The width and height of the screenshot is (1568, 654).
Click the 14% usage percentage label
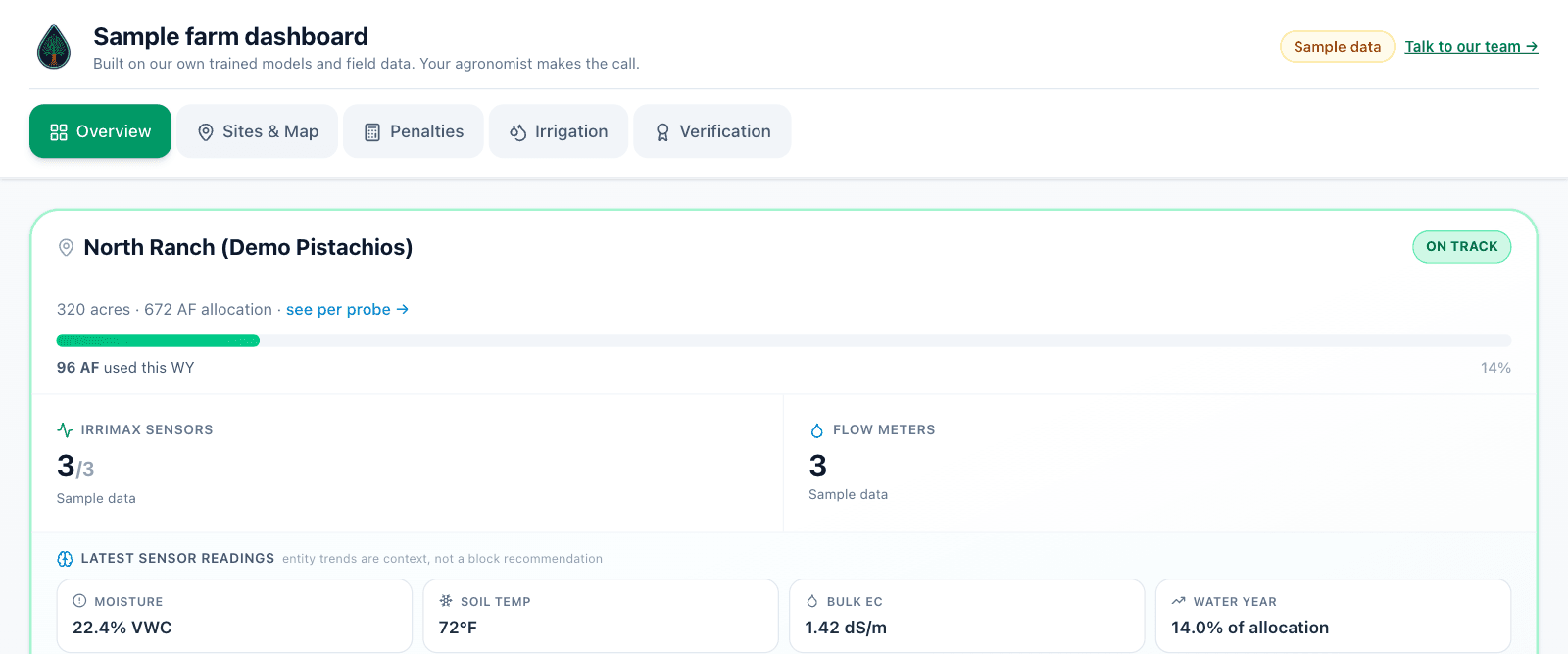[1495, 368]
